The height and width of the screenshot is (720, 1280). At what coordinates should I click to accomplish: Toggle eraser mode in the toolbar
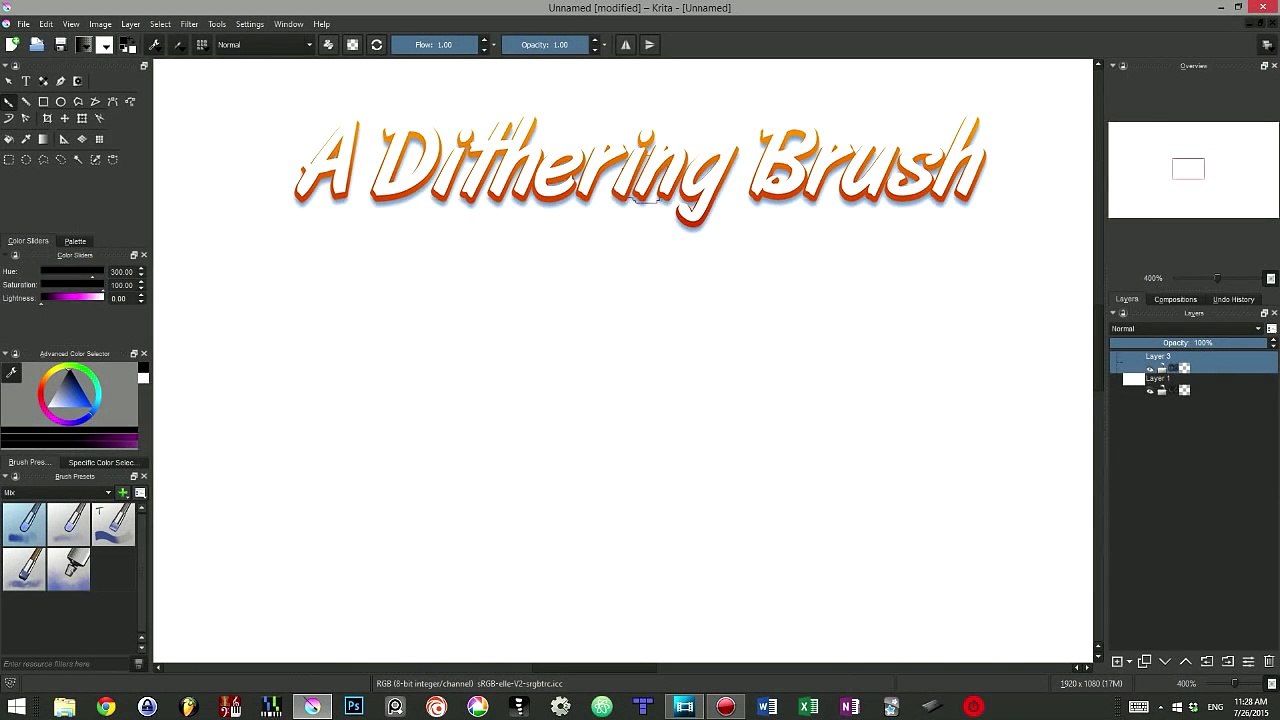pos(328,44)
